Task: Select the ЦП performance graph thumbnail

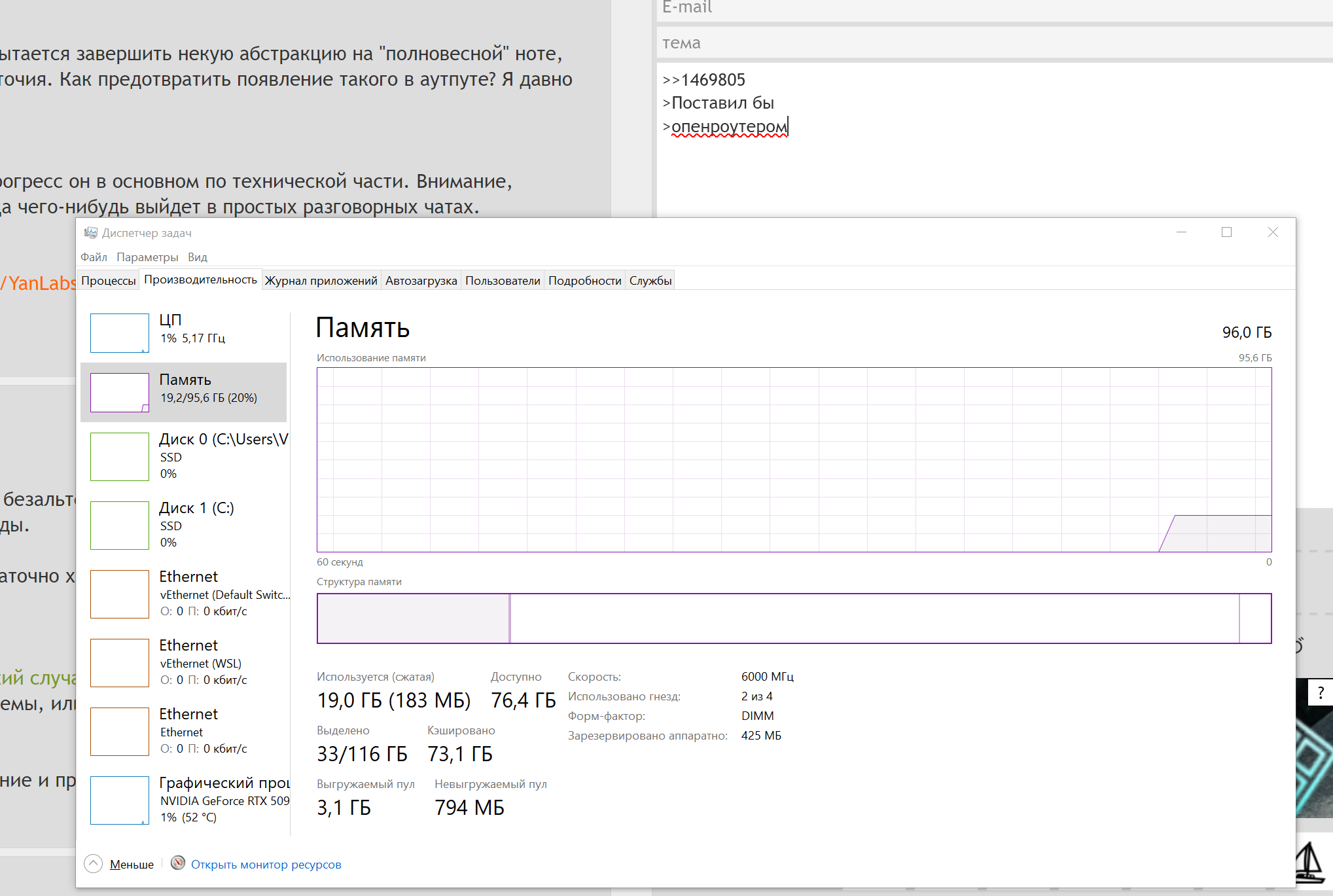Action: pyautogui.click(x=120, y=332)
